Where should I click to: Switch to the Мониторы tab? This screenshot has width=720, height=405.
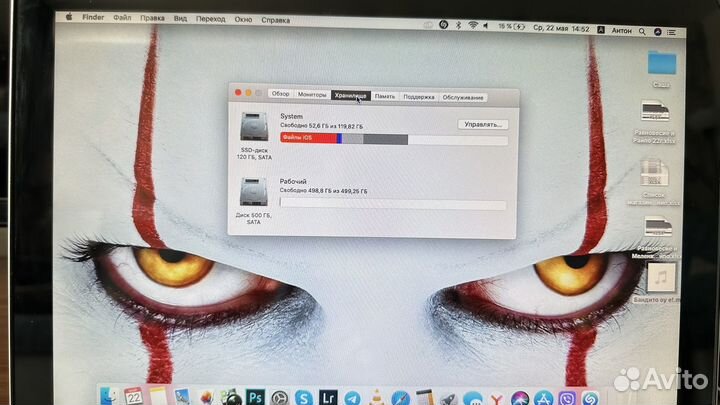point(312,95)
